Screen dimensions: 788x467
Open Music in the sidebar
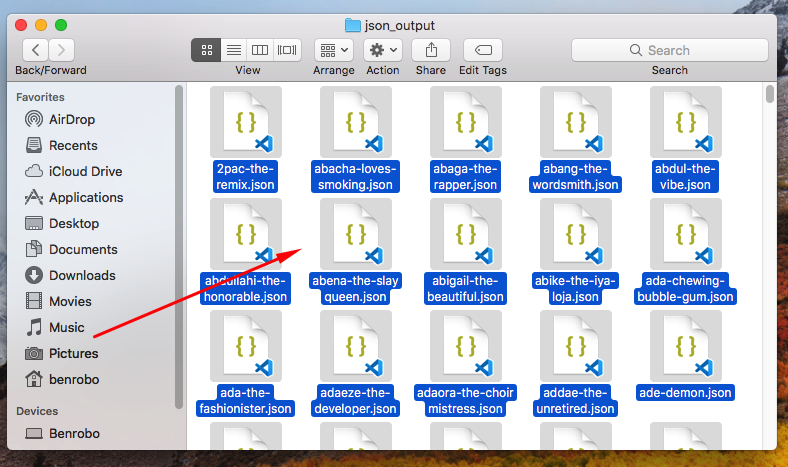point(54,328)
